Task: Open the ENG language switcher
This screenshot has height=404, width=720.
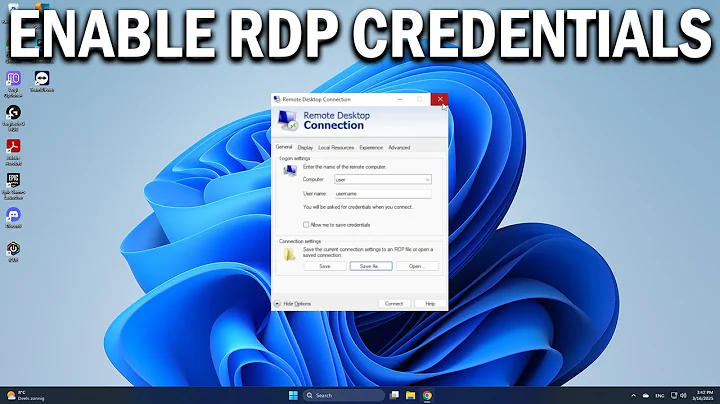Action: [659, 395]
